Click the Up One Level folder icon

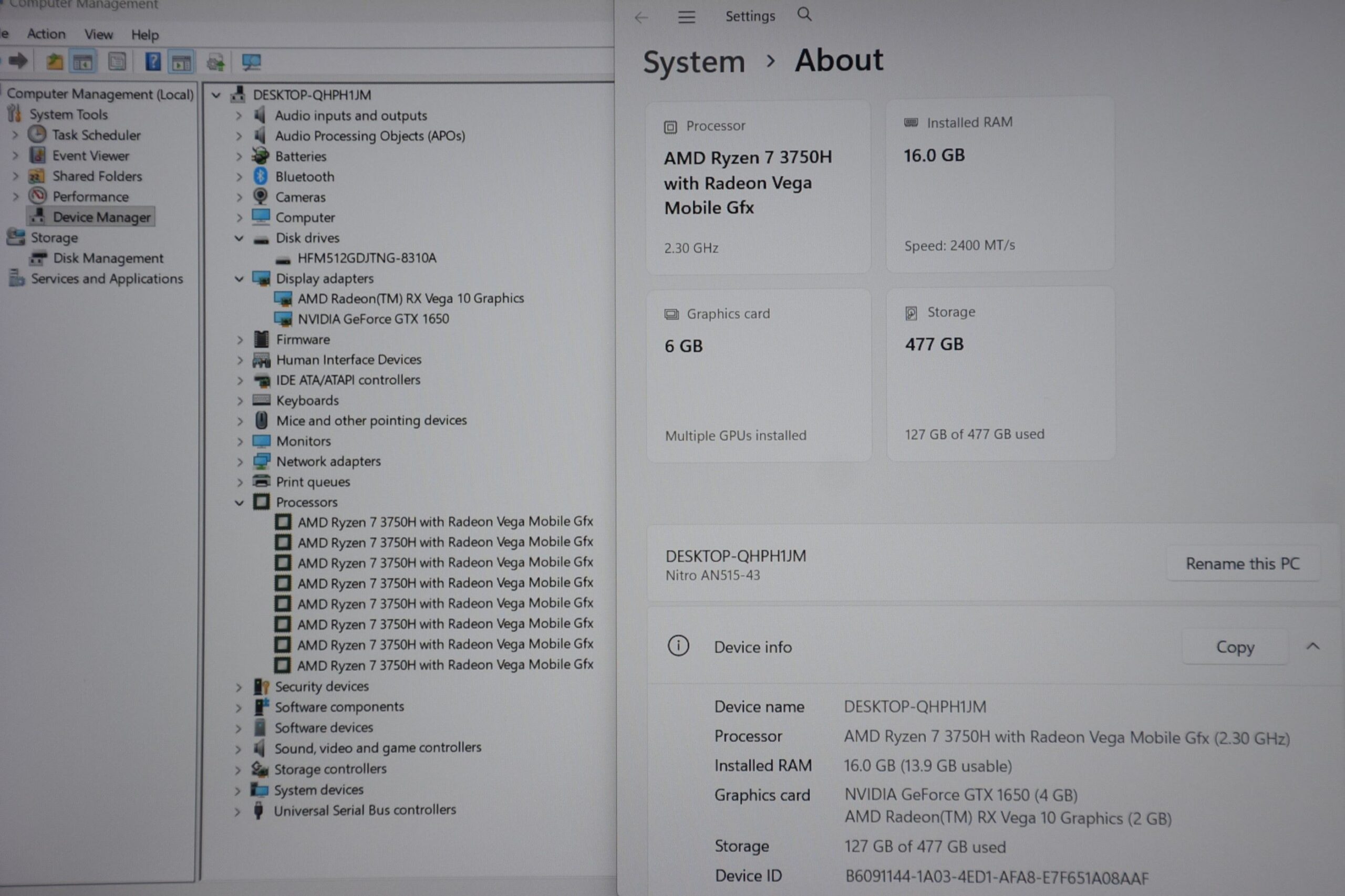pos(54,62)
